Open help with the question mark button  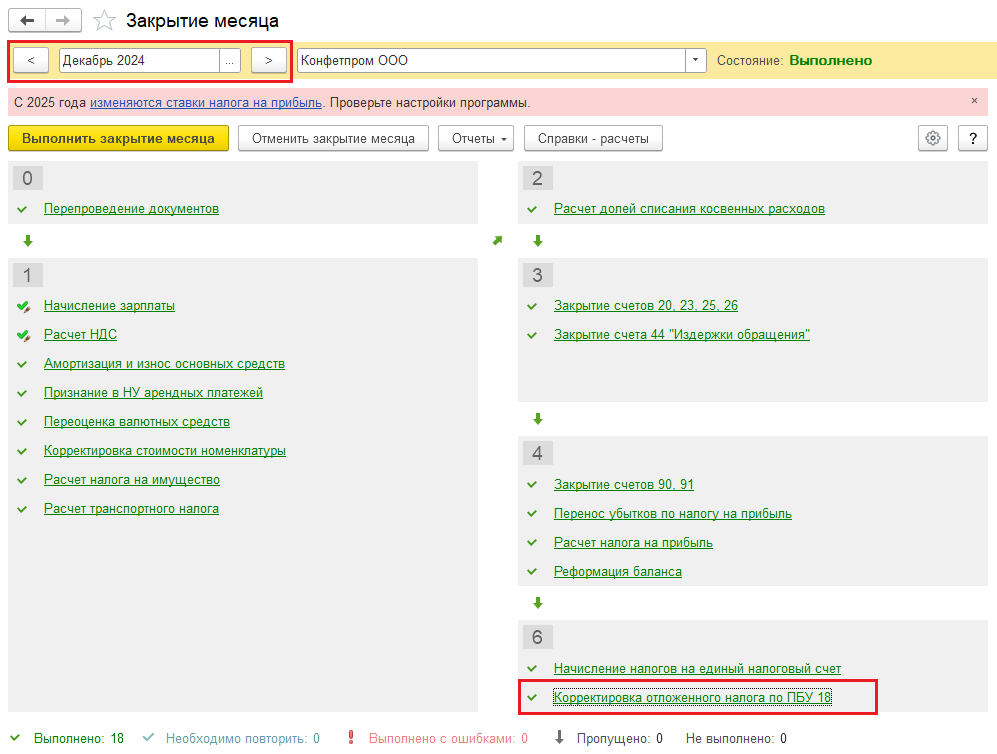pos(973,138)
